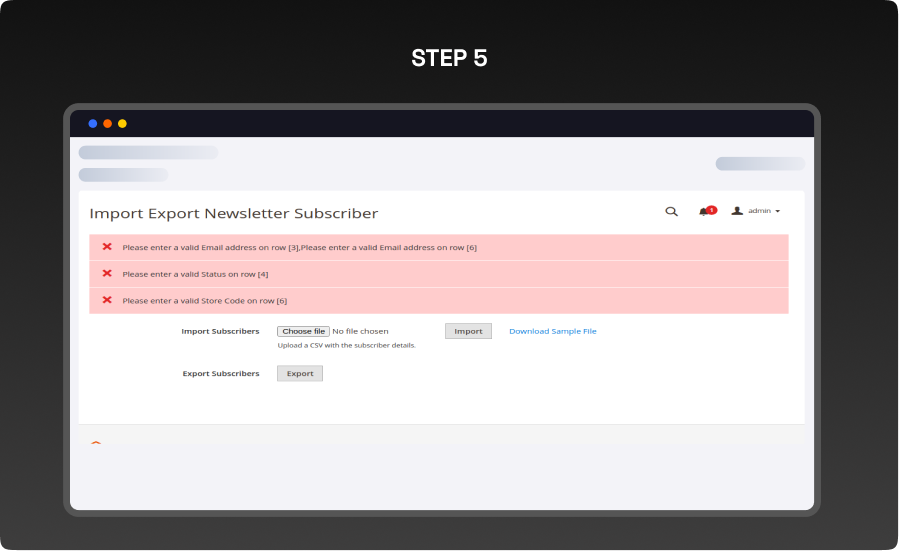
Task: Click the blue dot in window title bar
Action: tap(93, 124)
